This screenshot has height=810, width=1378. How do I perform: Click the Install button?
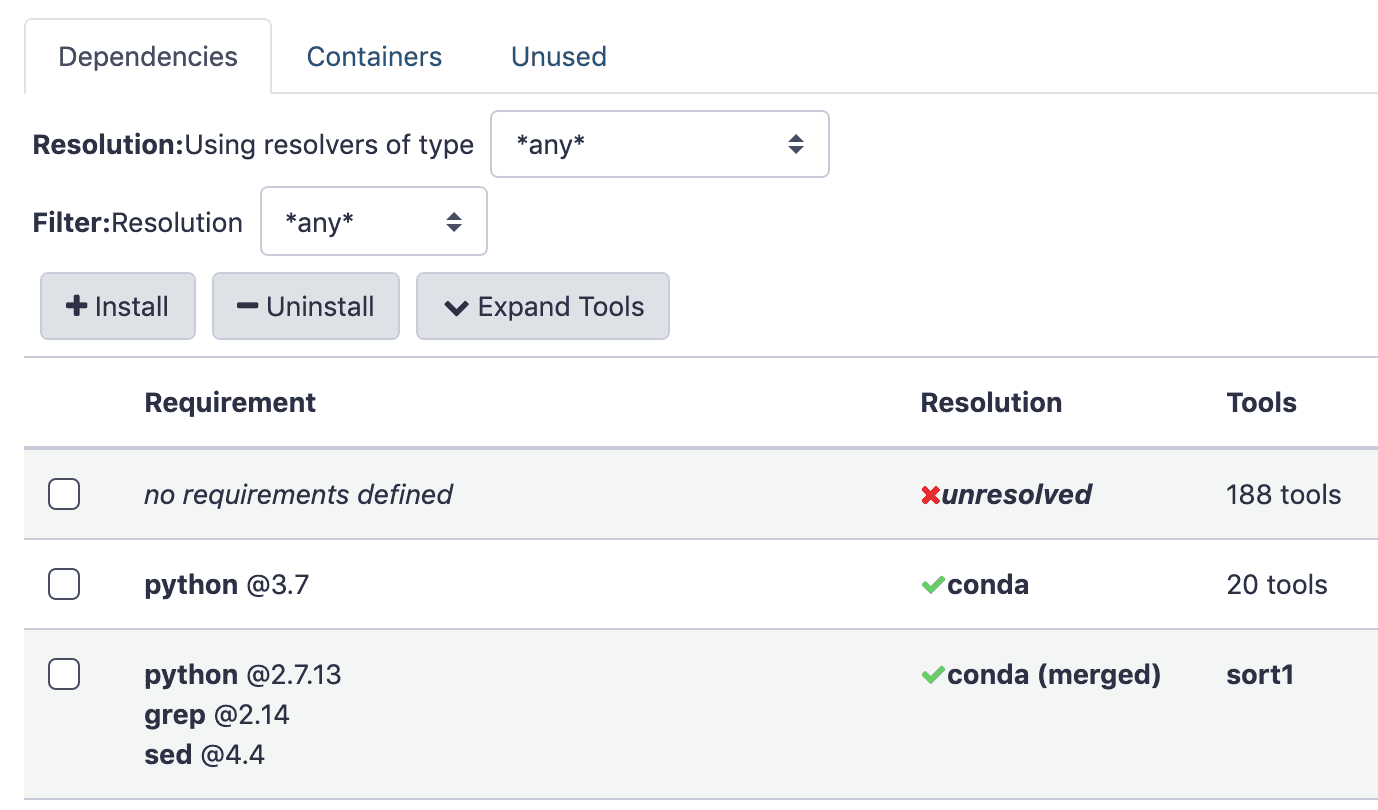coord(117,306)
